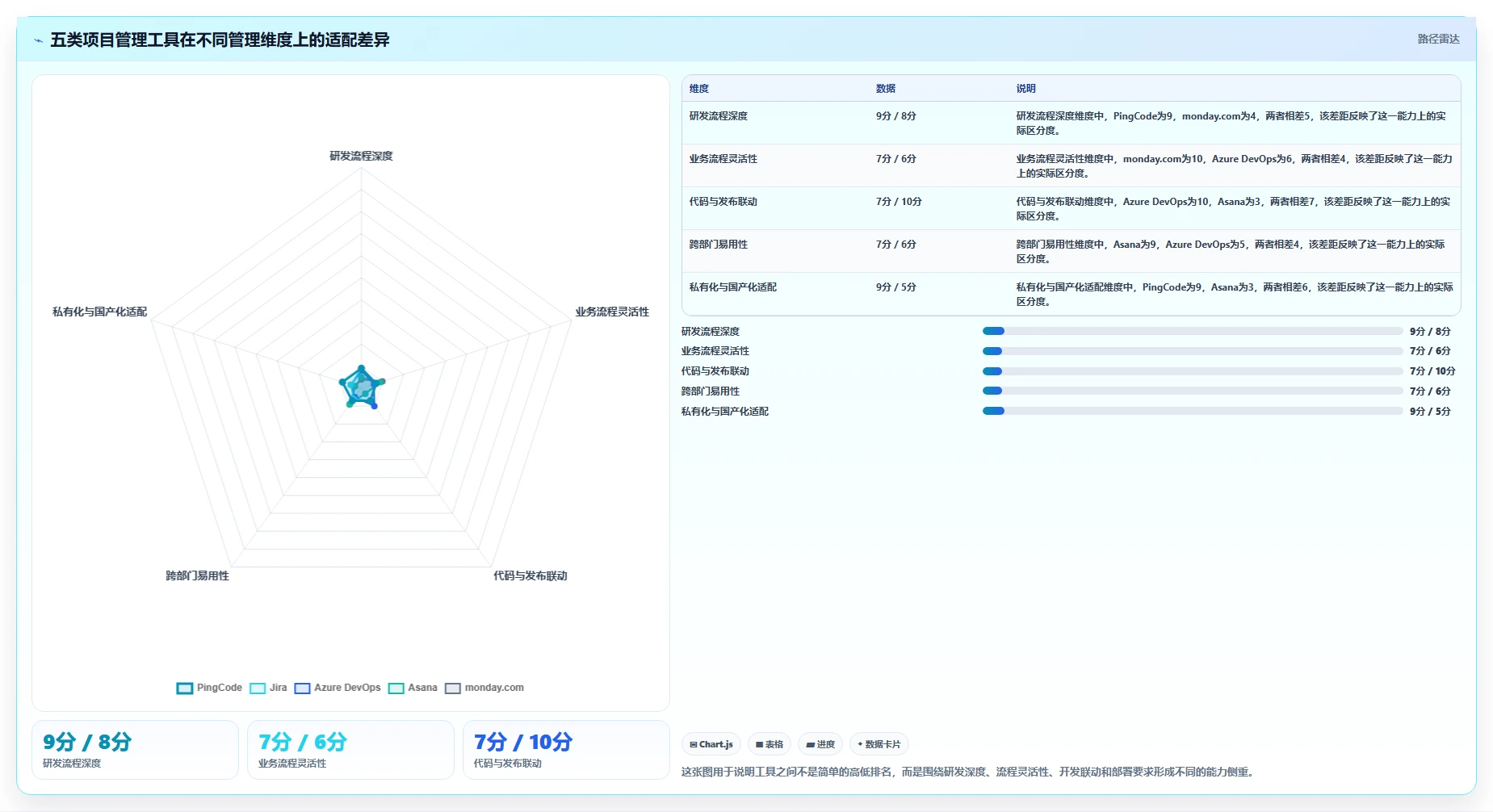Click radar axis label 研发流程深度
The image size is (1493, 812).
pos(361,156)
